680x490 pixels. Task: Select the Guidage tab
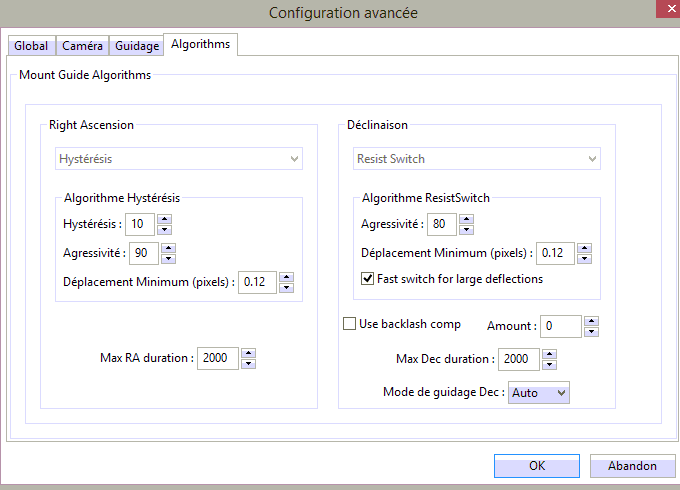[136, 46]
